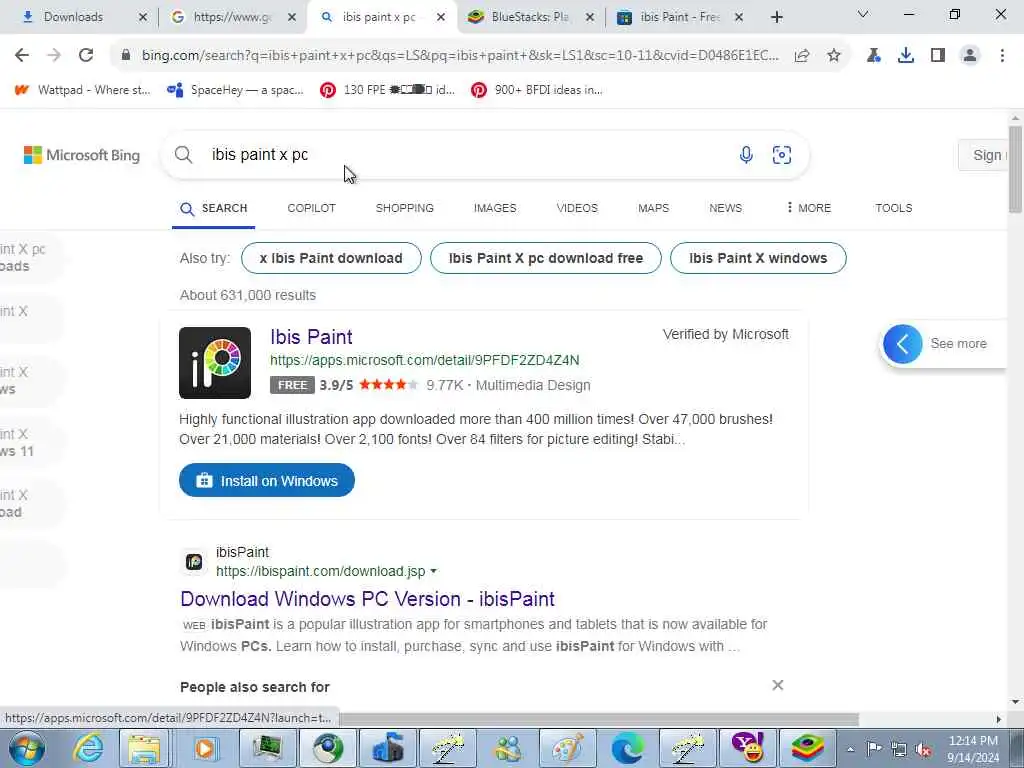Start voice search with microphone icon
1024x768 pixels.
746,155
